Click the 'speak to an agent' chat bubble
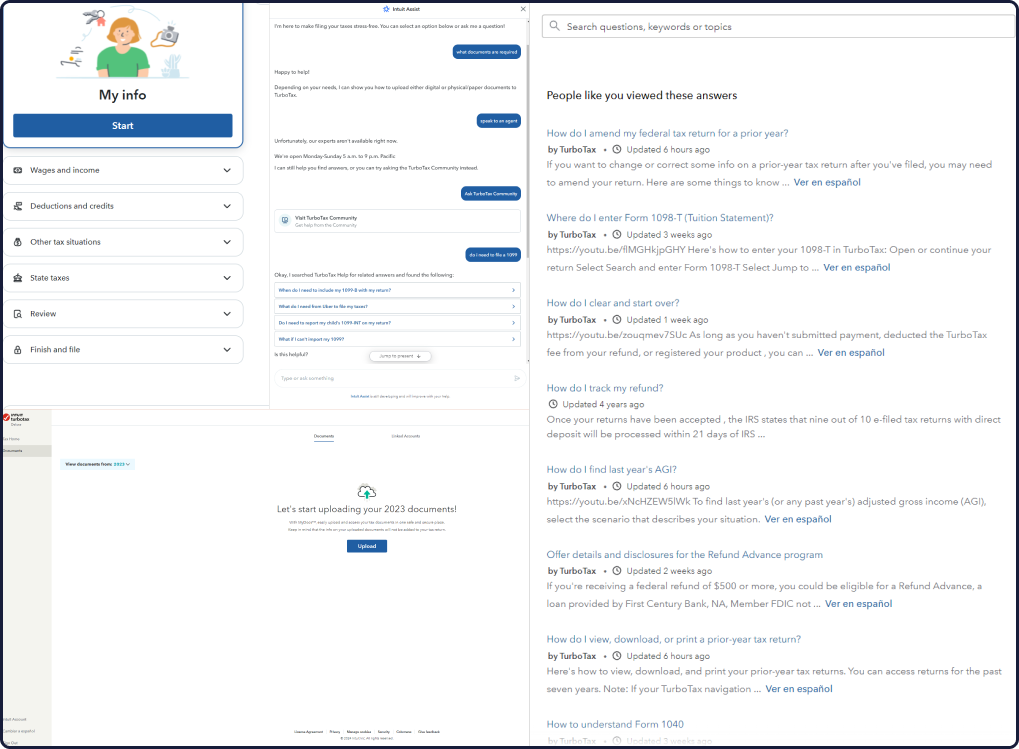This screenshot has height=749, width=1019. tap(498, 121)
